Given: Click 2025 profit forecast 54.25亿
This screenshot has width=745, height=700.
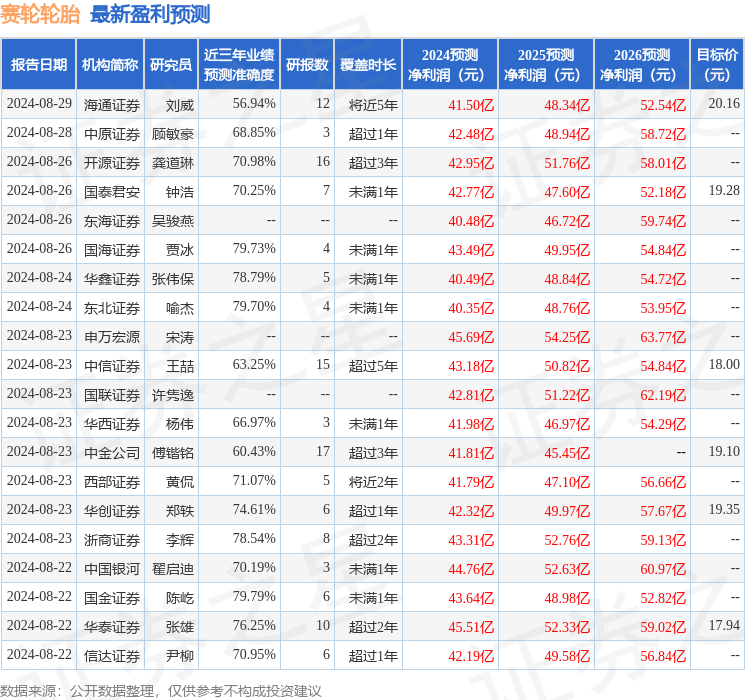Looking at the screenshot, I should [x=567, y=337].
